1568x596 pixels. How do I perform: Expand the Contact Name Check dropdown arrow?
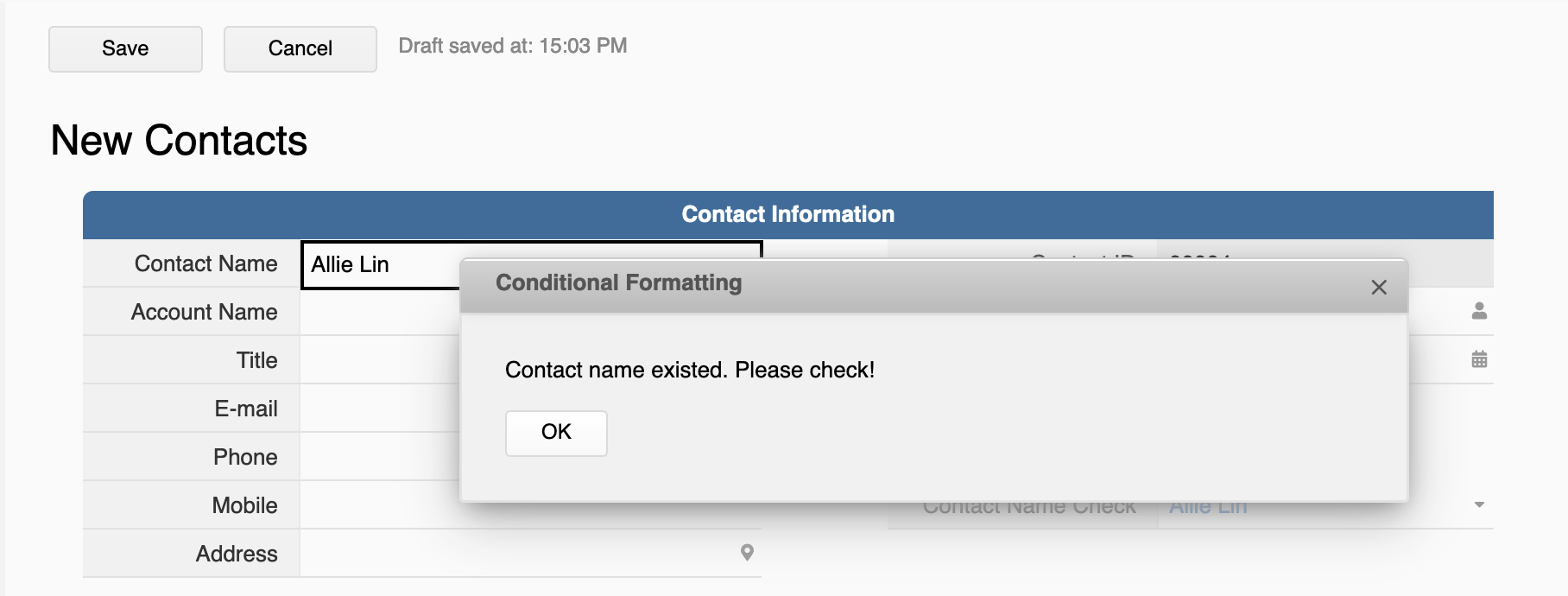tap(1479, 504)
